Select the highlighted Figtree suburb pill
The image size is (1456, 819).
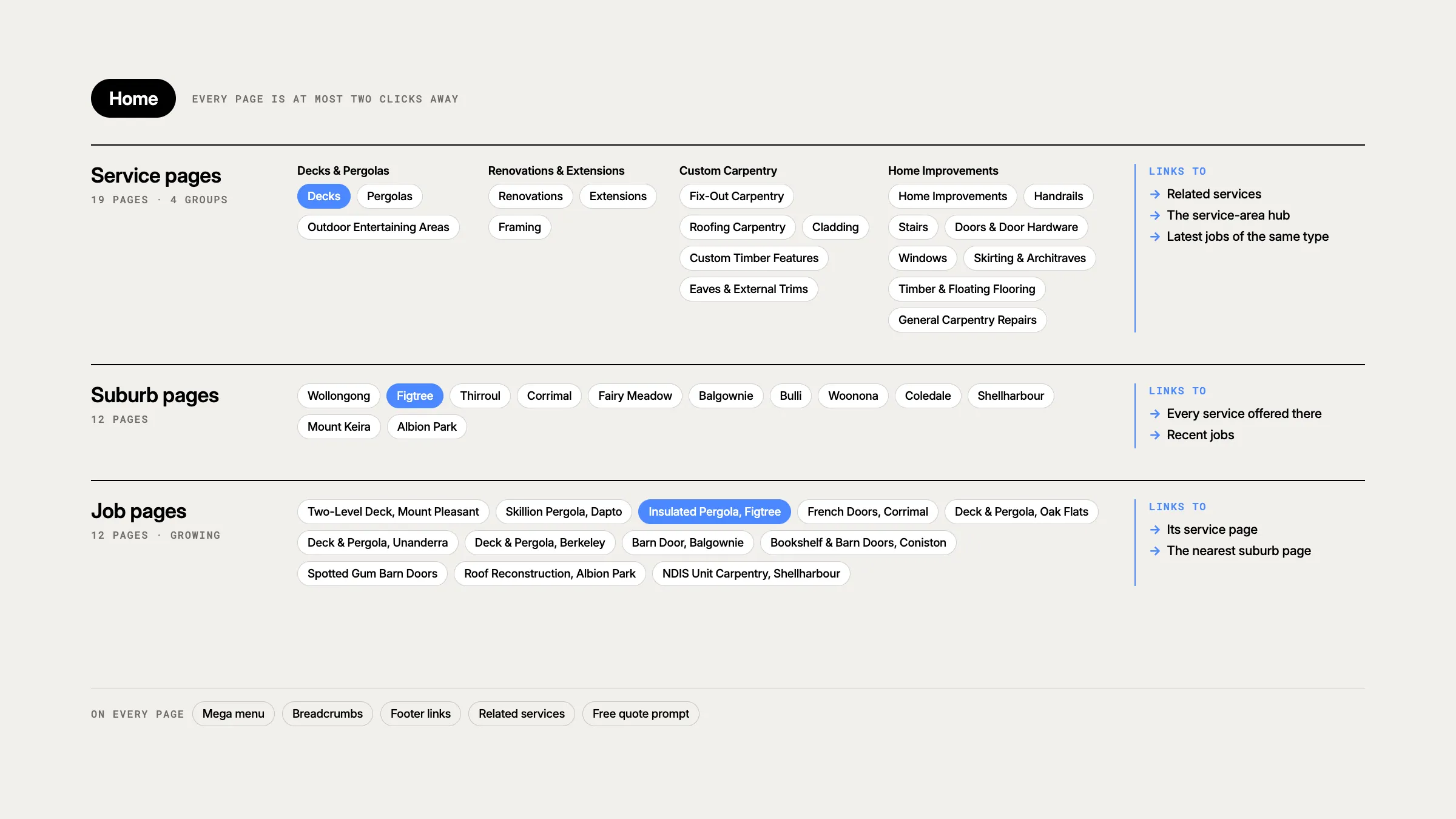[415, 396]
